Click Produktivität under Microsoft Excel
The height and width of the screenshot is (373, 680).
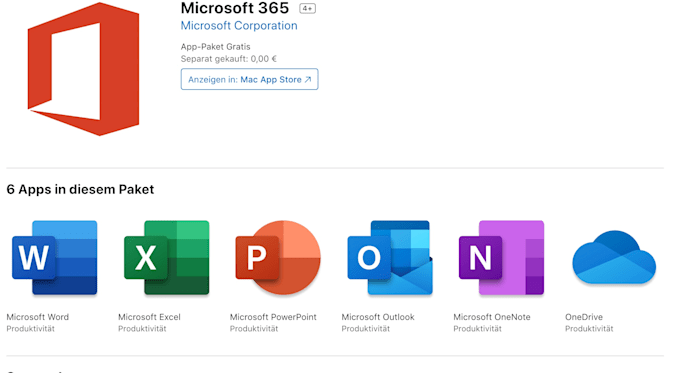point(142,329)
